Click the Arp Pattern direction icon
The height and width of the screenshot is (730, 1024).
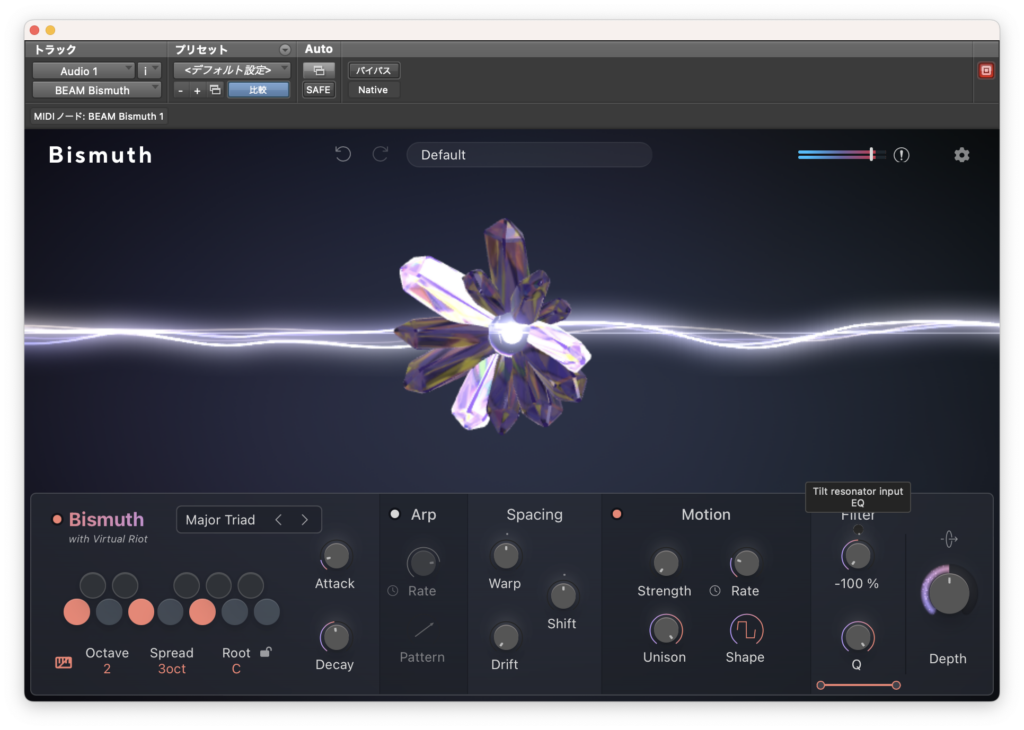point(423,630)
